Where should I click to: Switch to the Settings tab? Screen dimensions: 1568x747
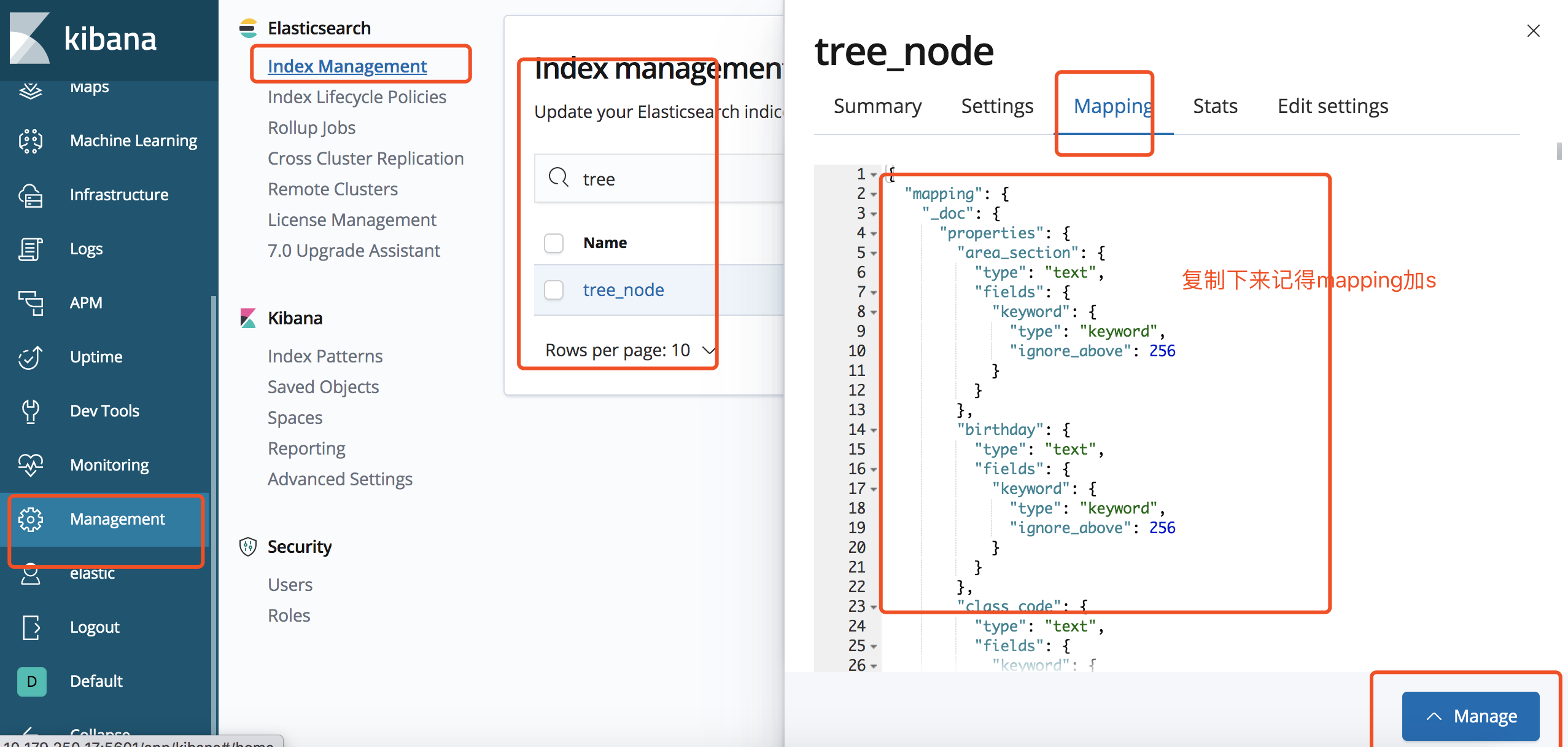(997, 106)
